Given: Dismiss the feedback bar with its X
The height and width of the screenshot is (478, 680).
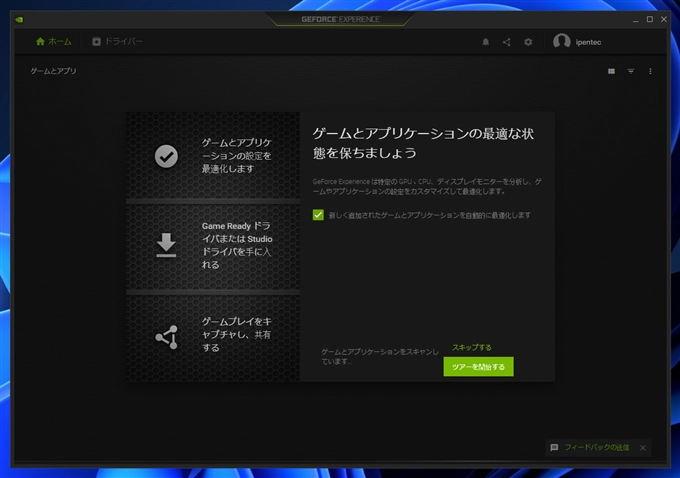Looking at the screenshot, I should pyautogui.click(x=643, y=448).
